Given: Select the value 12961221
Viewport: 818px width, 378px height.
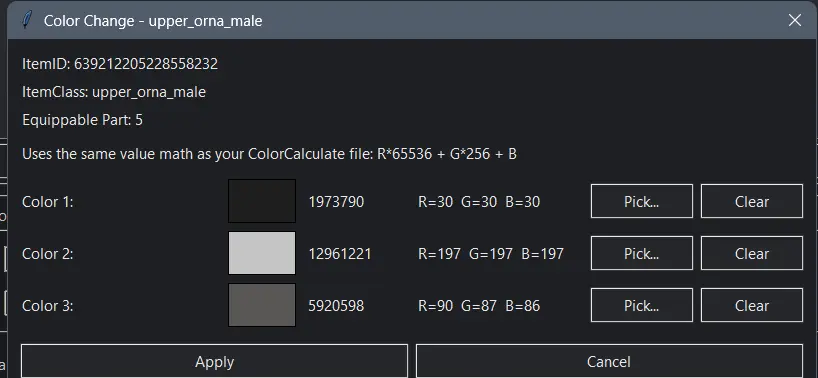Looking at the screenshot, I should 340,254.
